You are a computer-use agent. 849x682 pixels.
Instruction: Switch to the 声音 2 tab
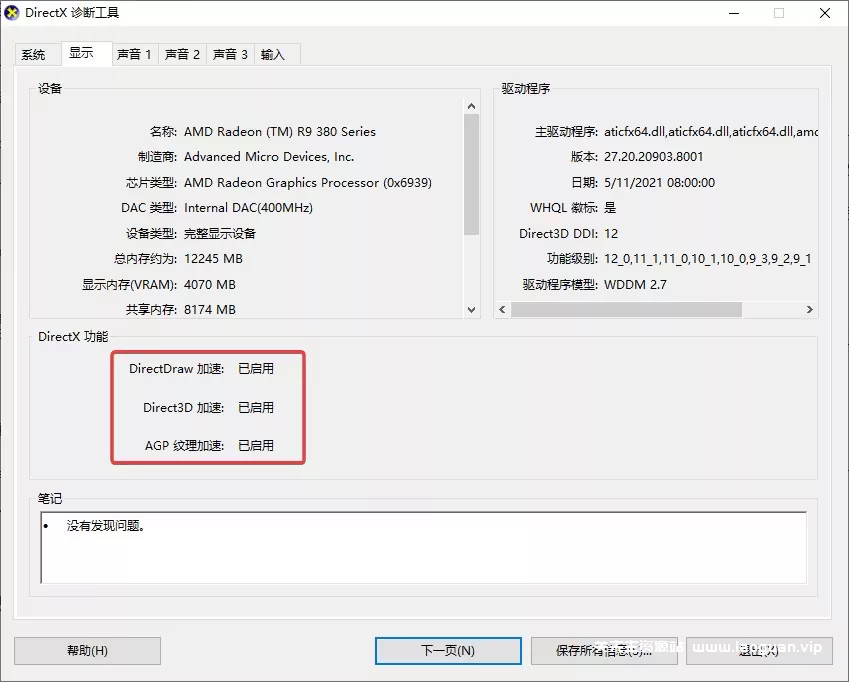(182, 54)
